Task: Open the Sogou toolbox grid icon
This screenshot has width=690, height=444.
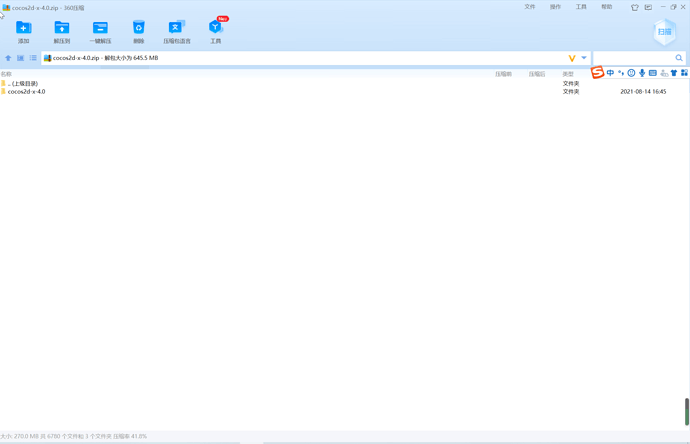Action: tap(684, 73)
